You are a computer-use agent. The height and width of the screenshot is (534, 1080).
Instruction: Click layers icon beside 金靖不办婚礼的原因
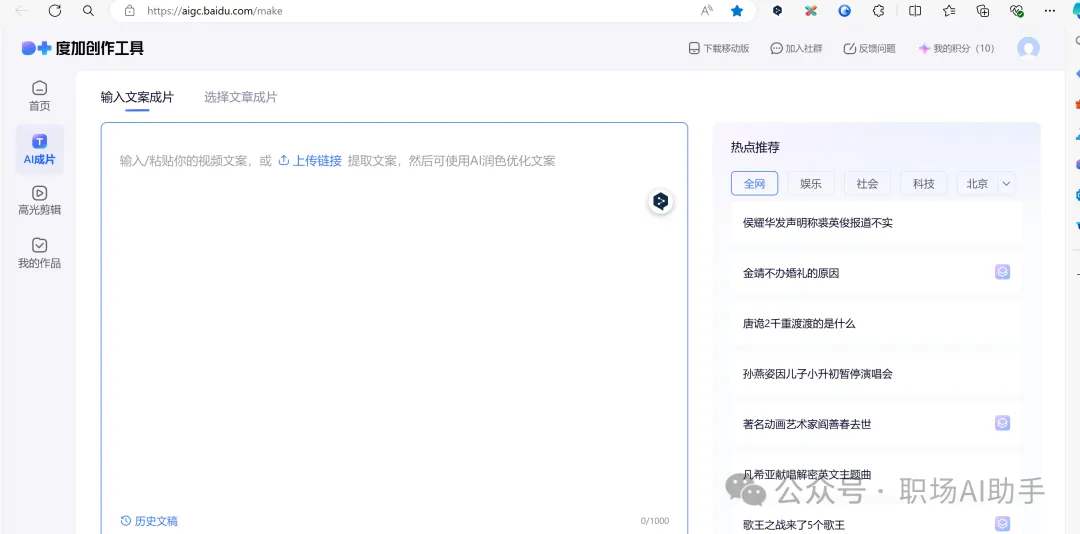click(1002, 272)
